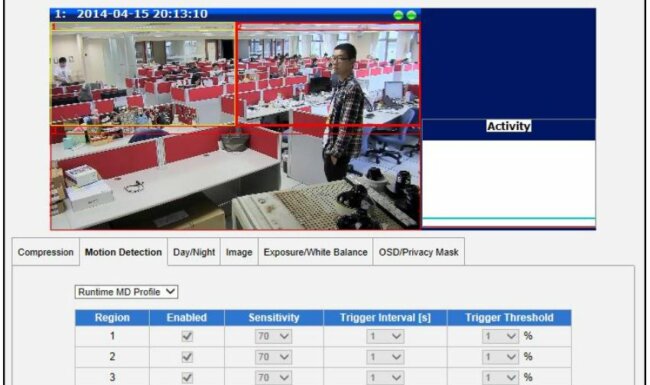650x385 pixels.
Task: Open the Runtime MD Profile dropdown
Action: click(126, 292)
